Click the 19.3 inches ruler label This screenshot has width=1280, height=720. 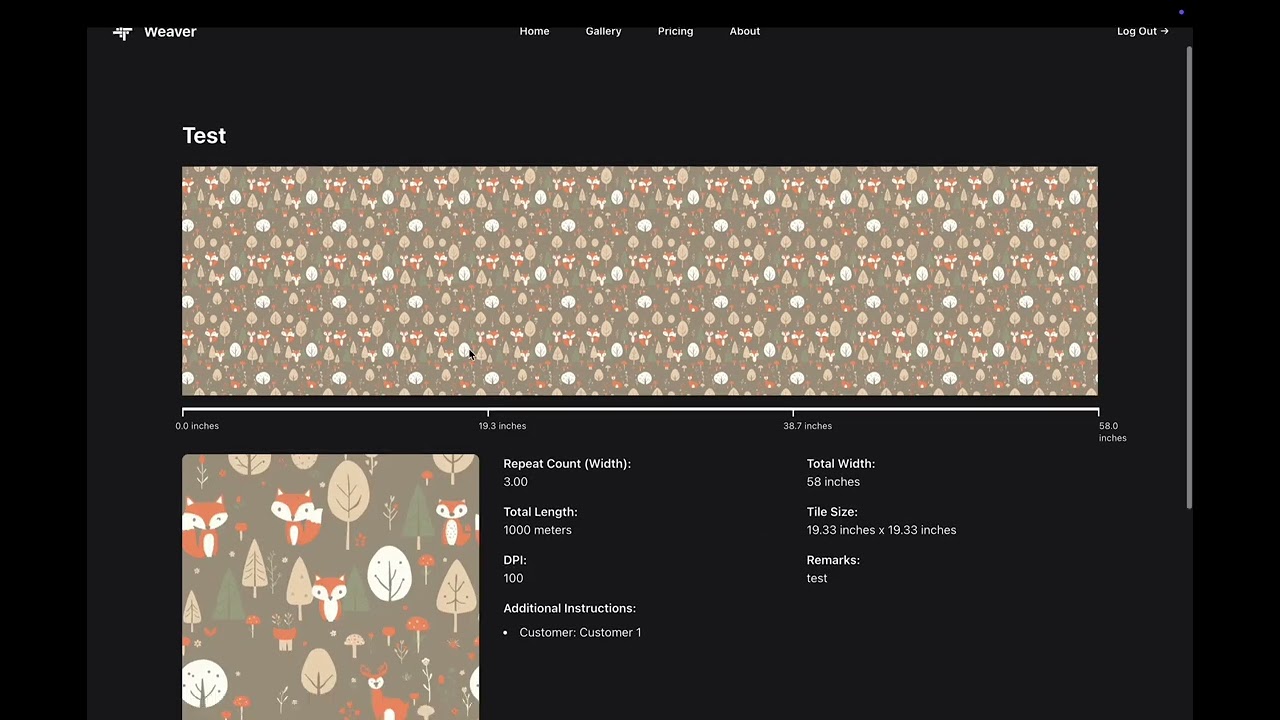pos(502,426)
